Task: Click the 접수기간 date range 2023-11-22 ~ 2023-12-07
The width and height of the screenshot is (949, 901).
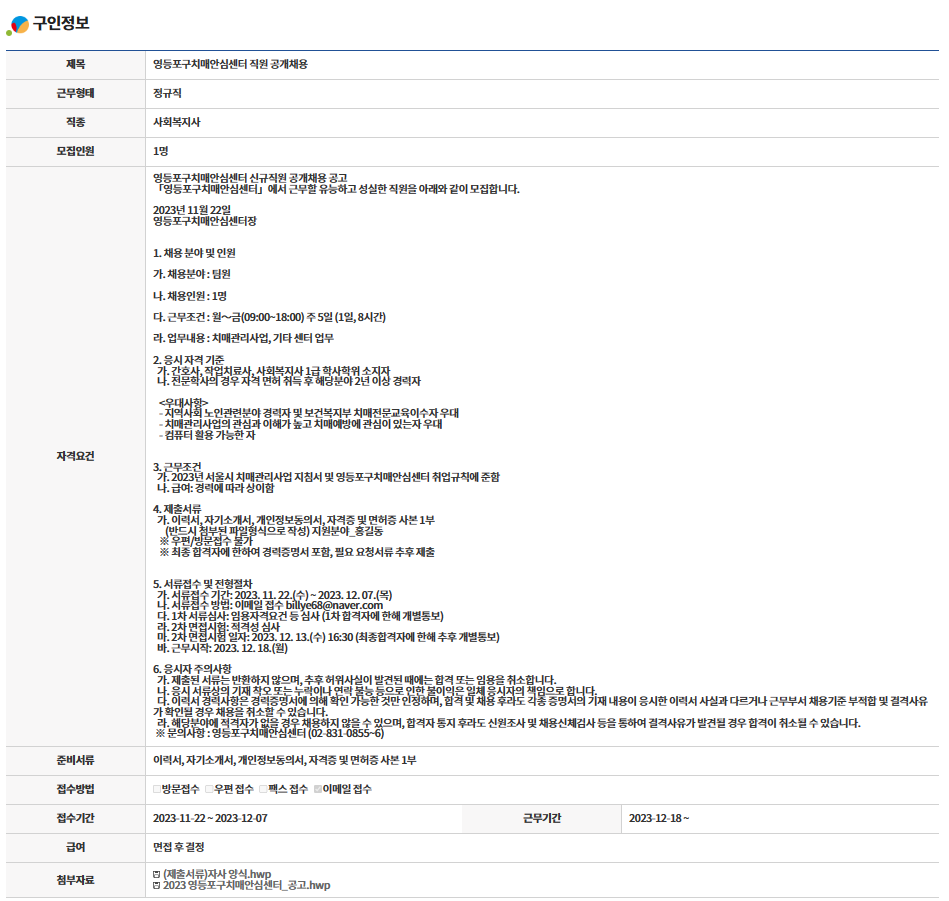Action: 210,818
